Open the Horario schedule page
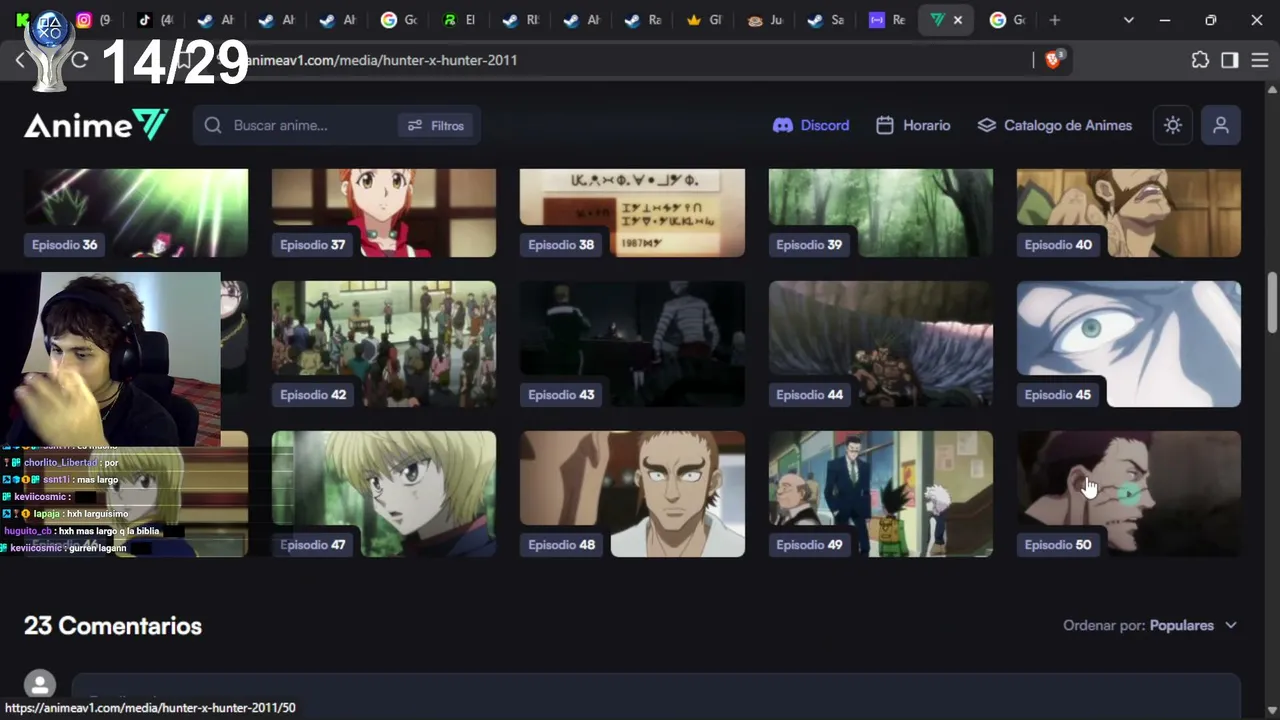Screen dimensions: 1280x720 point(913,125)
